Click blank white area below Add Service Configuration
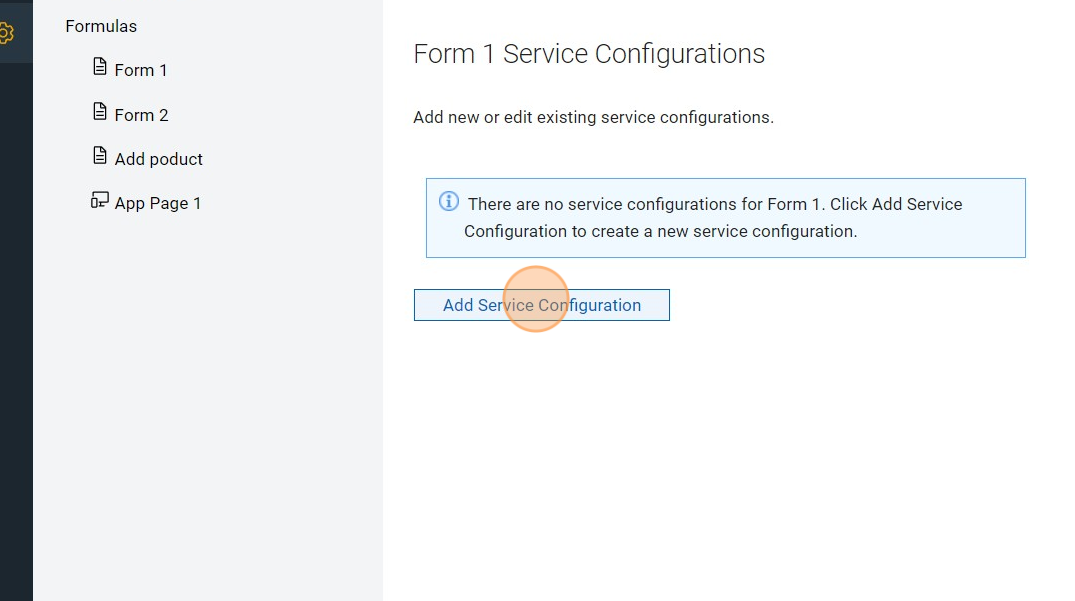Image resolution: width=1075 pixels, height=601 pixels. (700, 450)
